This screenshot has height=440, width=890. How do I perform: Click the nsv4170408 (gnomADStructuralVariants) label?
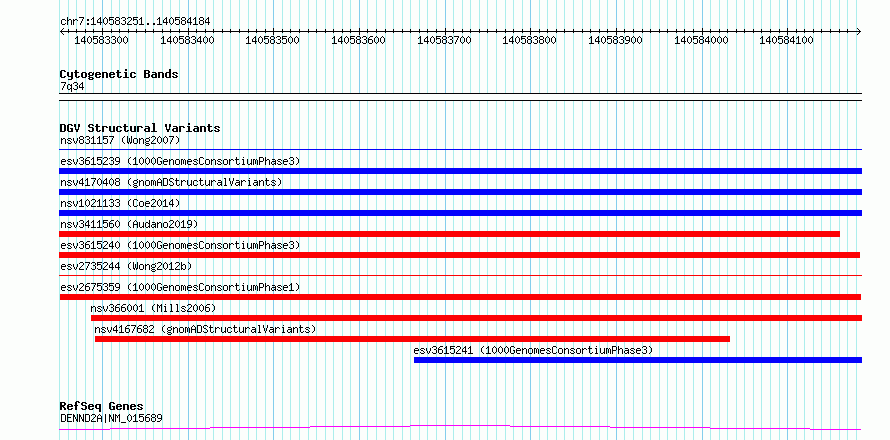tap(171, 182)
